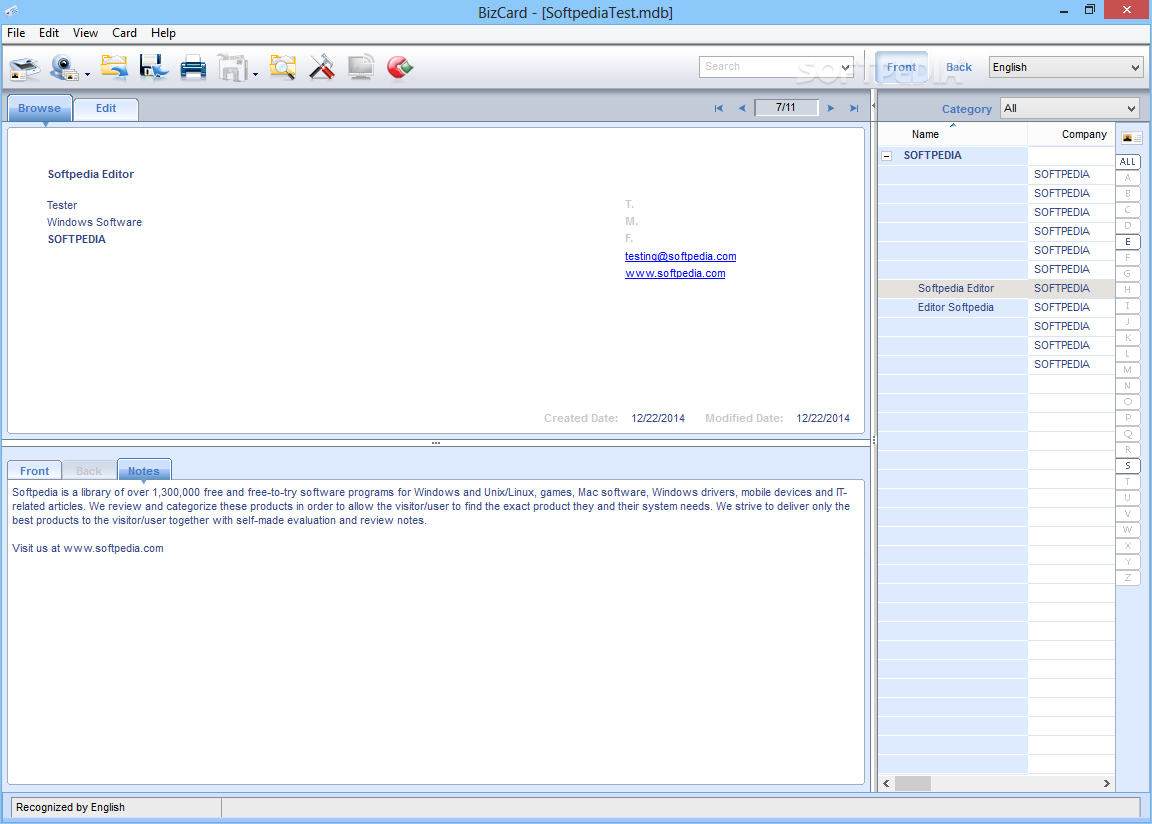Viewport: 1152px width, 824px height.
Task: Switch to the Browse tab
Action: [x=40, y=108]
